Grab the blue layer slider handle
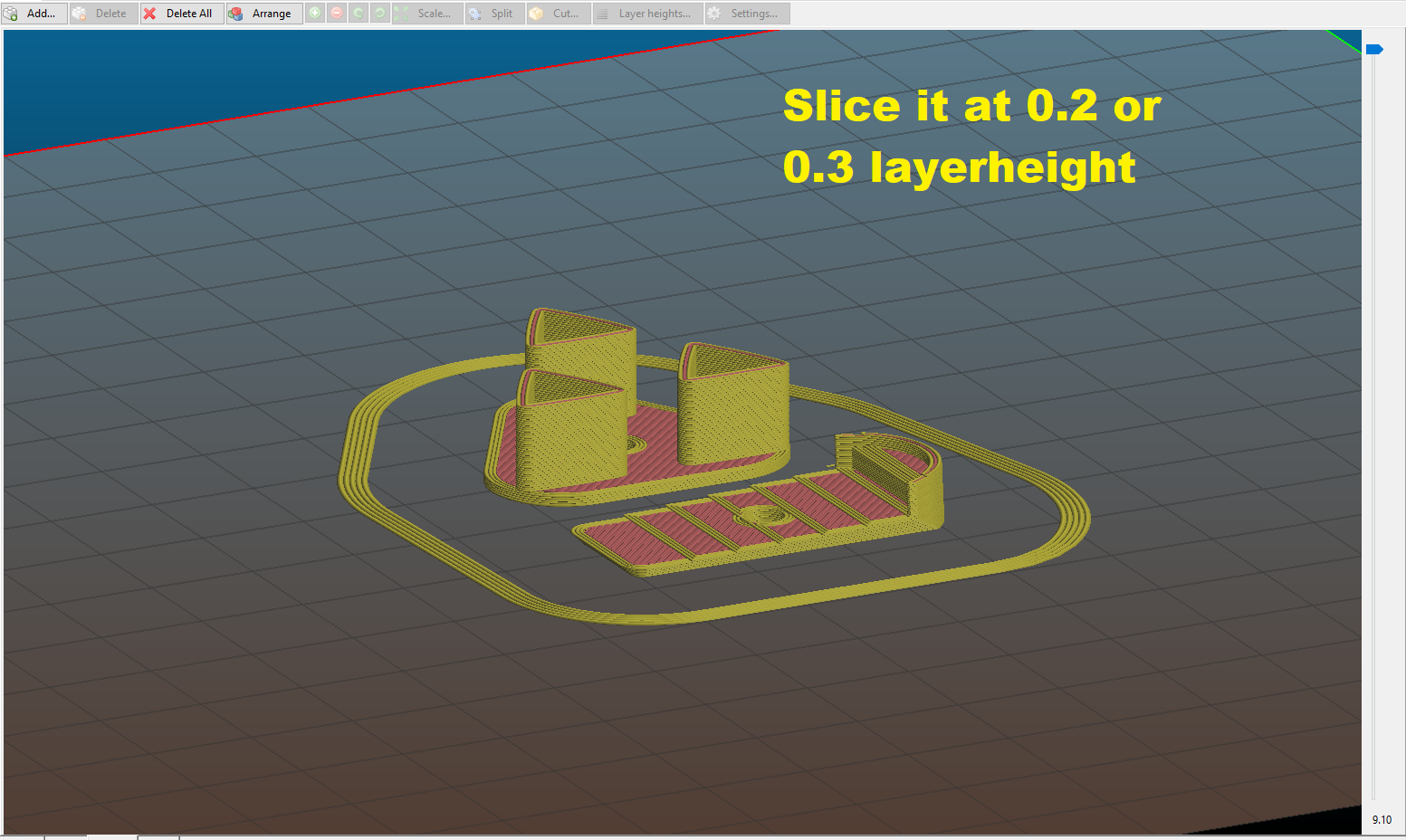Image resolution: width=1406 pixels, height=840 pixels. [x=1374, y=49]
